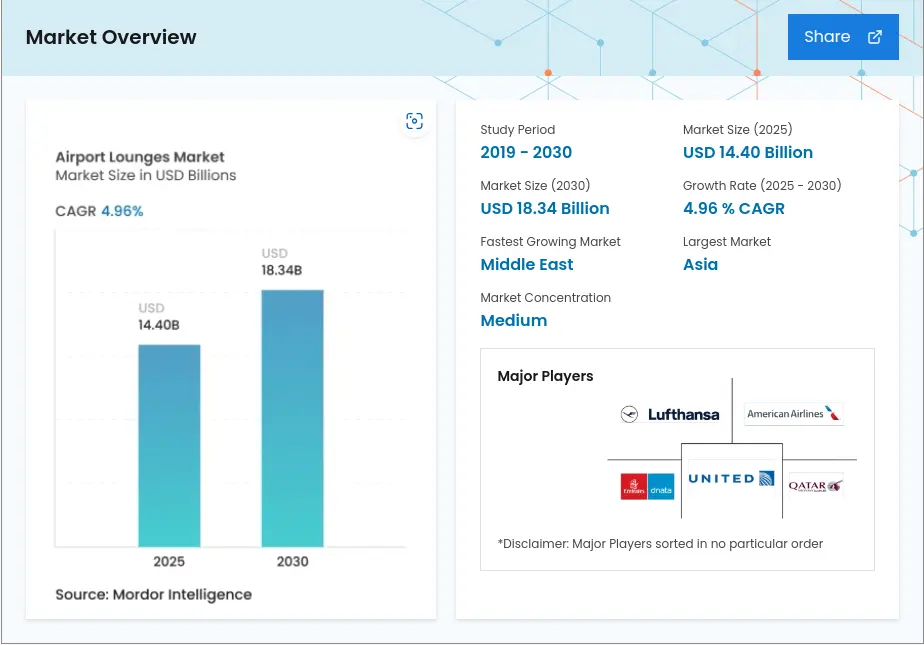
Task: Click the Share button
Action: pos(842,37)
